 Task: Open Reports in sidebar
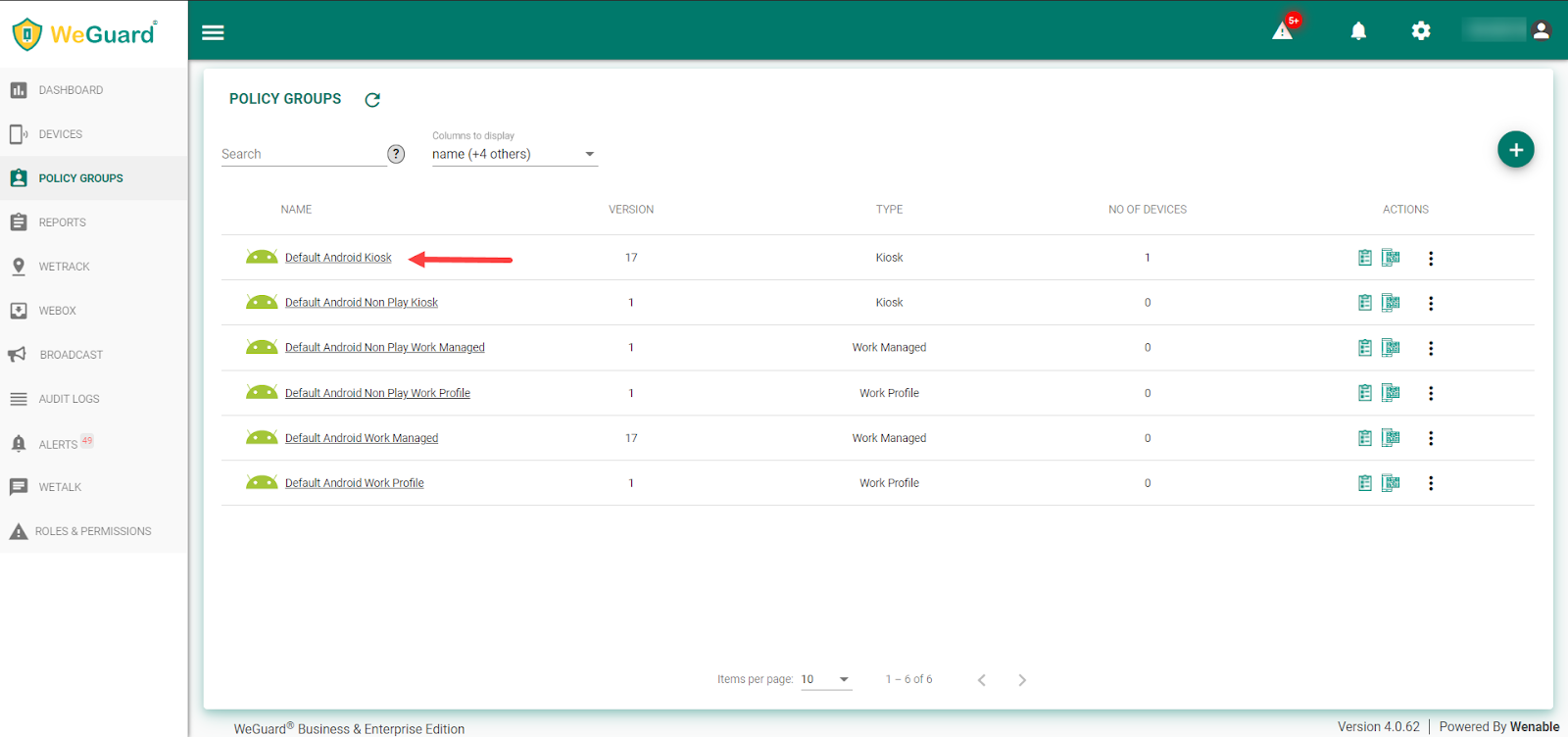click(x=94, y=222)
